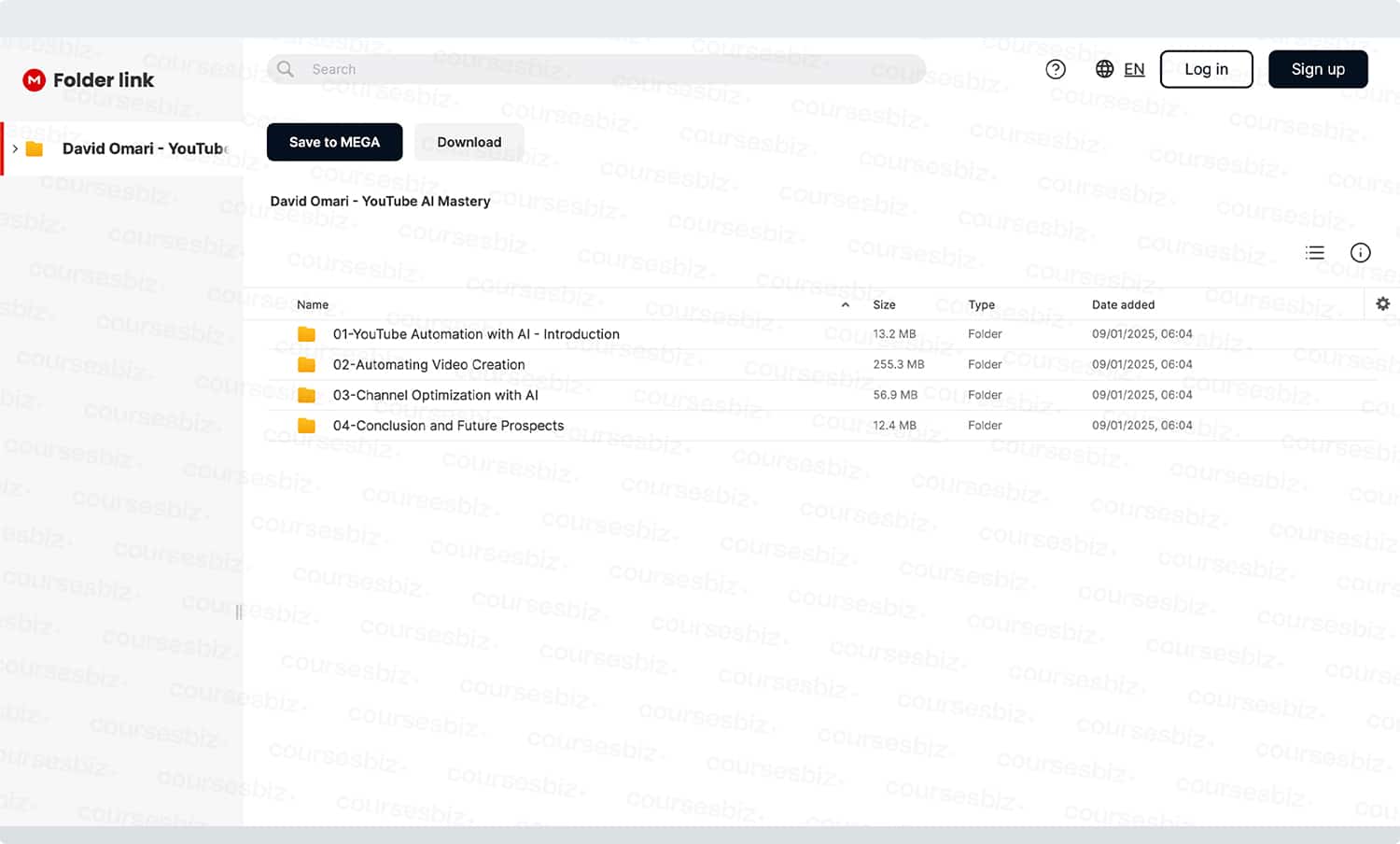This screenshot has height=844, width=1400.
Task: Click folder icon for 02-Automating Video Creation
Action: [306, 365]
